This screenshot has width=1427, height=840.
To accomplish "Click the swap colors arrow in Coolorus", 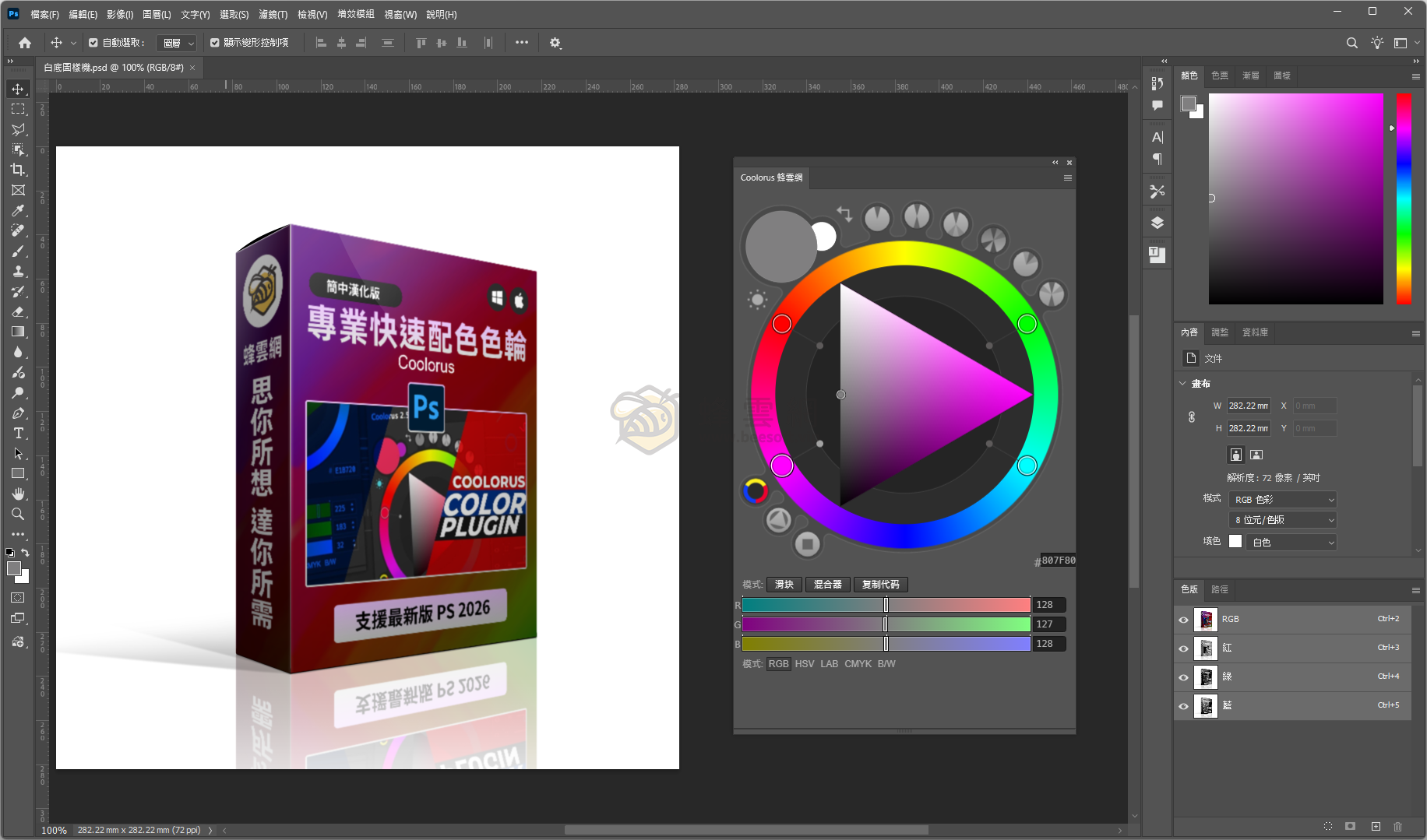I will click(844, 213).
